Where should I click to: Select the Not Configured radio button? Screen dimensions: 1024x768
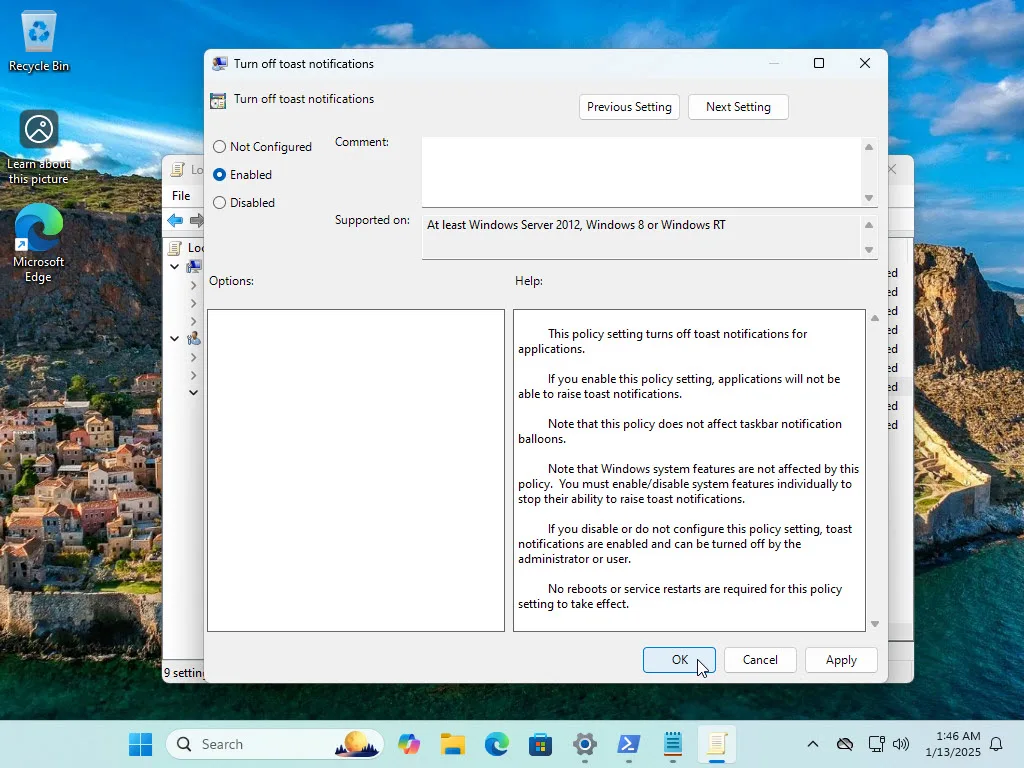[220, 147]
